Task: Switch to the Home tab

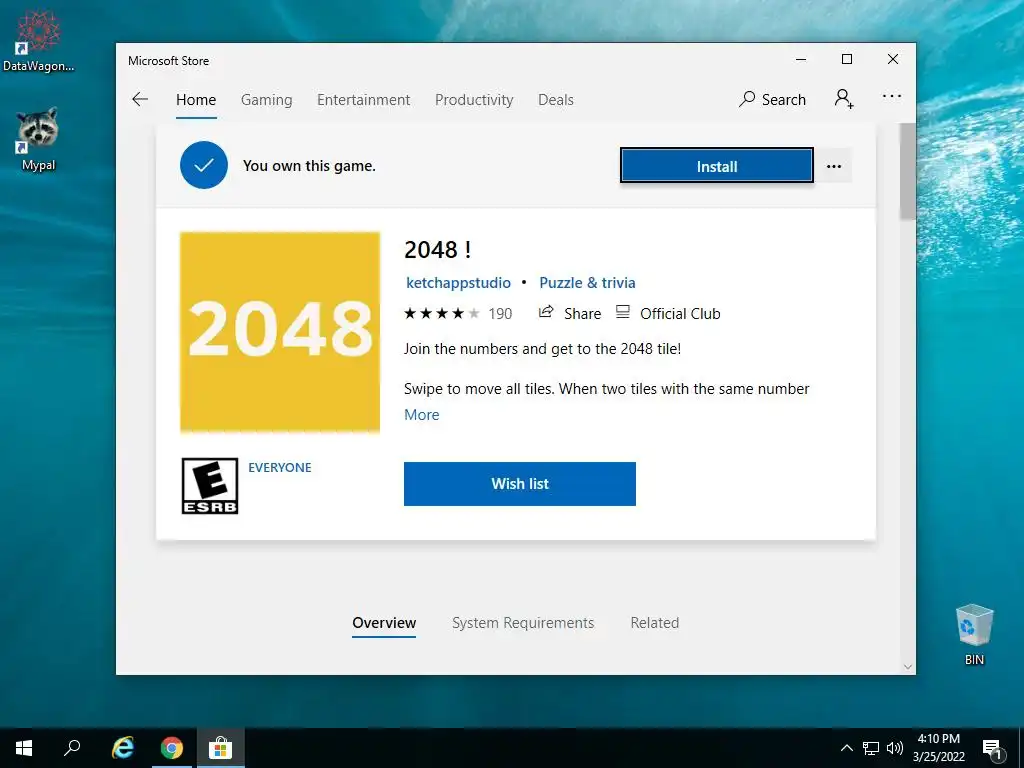Action: point(196,100)
